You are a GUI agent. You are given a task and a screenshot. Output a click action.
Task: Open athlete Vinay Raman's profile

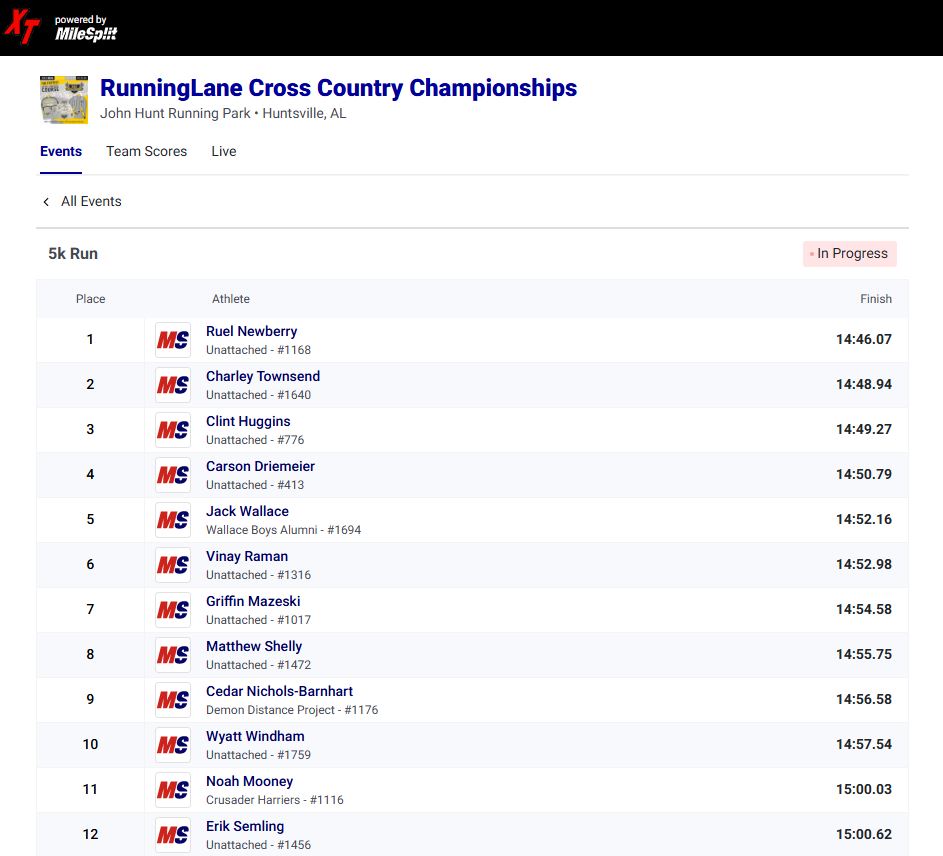coord(247,556)
